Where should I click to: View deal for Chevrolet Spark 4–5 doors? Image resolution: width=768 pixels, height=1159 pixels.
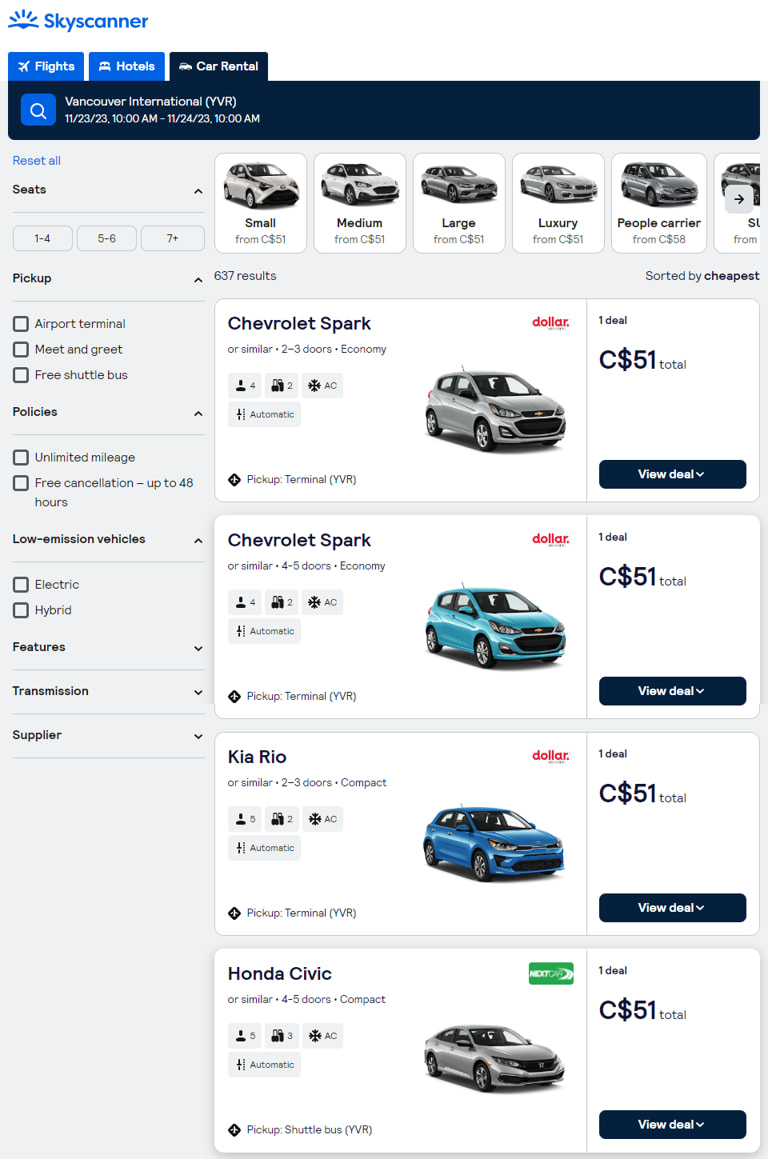672,690
